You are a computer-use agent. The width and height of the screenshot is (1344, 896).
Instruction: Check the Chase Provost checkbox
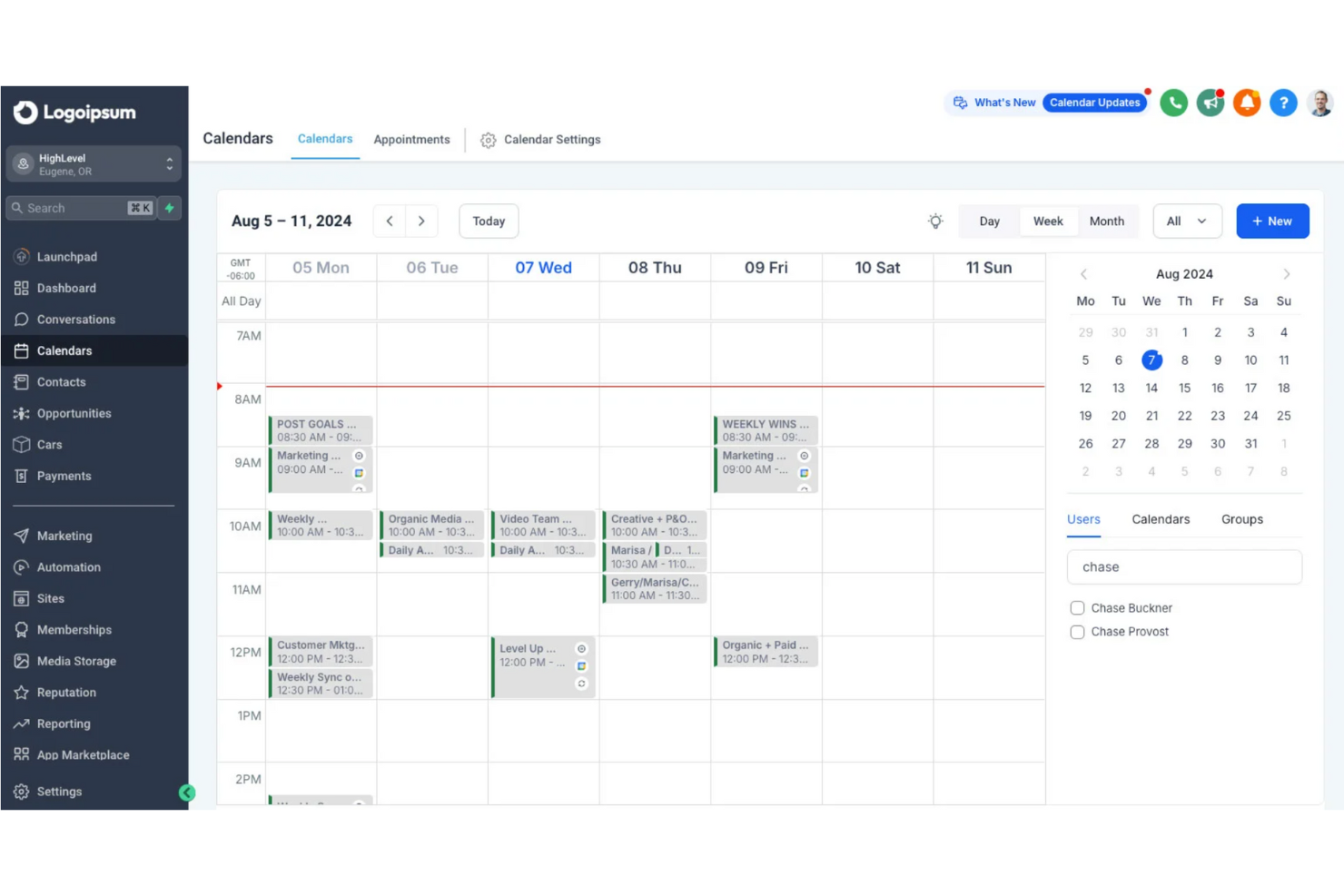point(1077,632)
